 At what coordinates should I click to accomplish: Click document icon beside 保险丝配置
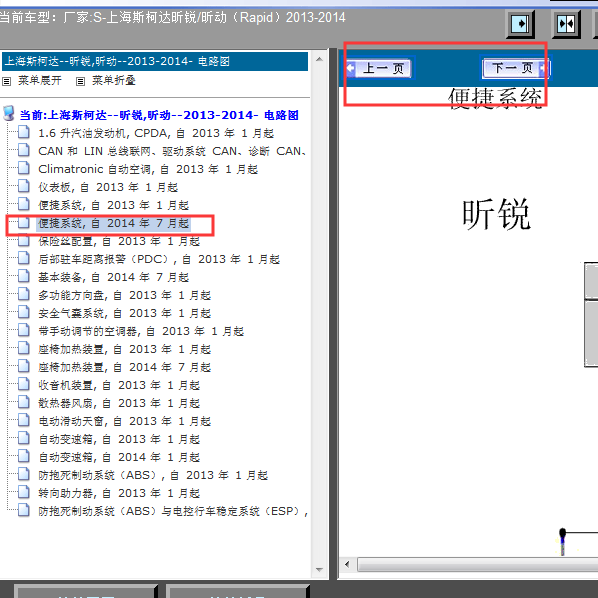(24, 241)
